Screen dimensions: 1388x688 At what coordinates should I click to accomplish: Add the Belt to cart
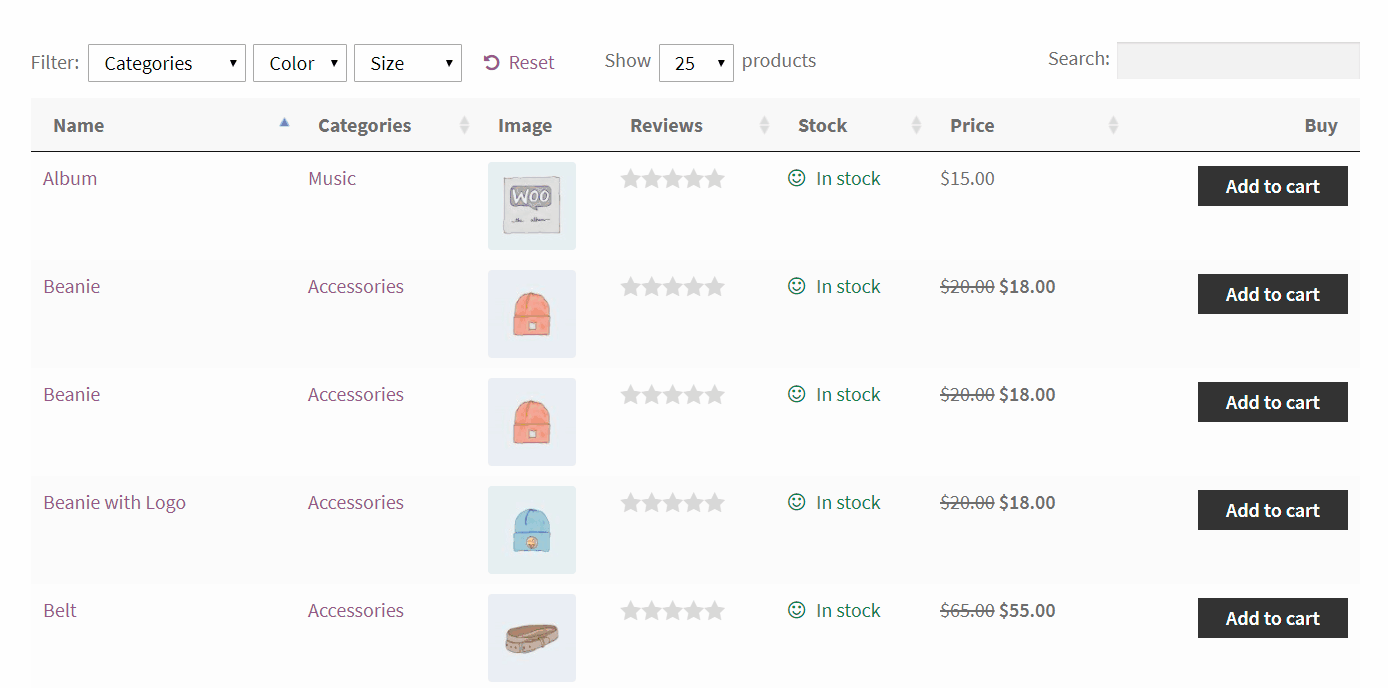[1272, 618]
